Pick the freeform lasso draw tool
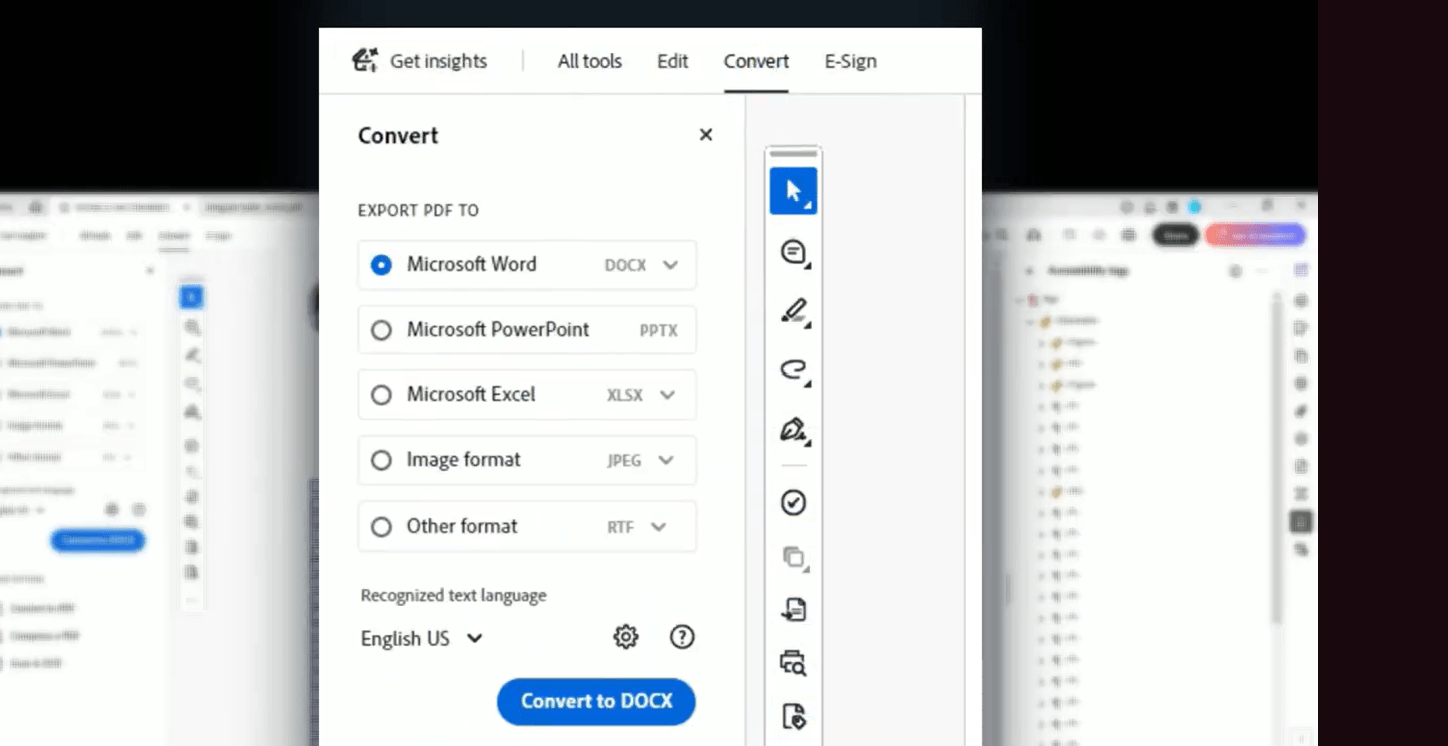Image resolution: width=1448 pixels, height=746 pixels. [x=793, y=371]
